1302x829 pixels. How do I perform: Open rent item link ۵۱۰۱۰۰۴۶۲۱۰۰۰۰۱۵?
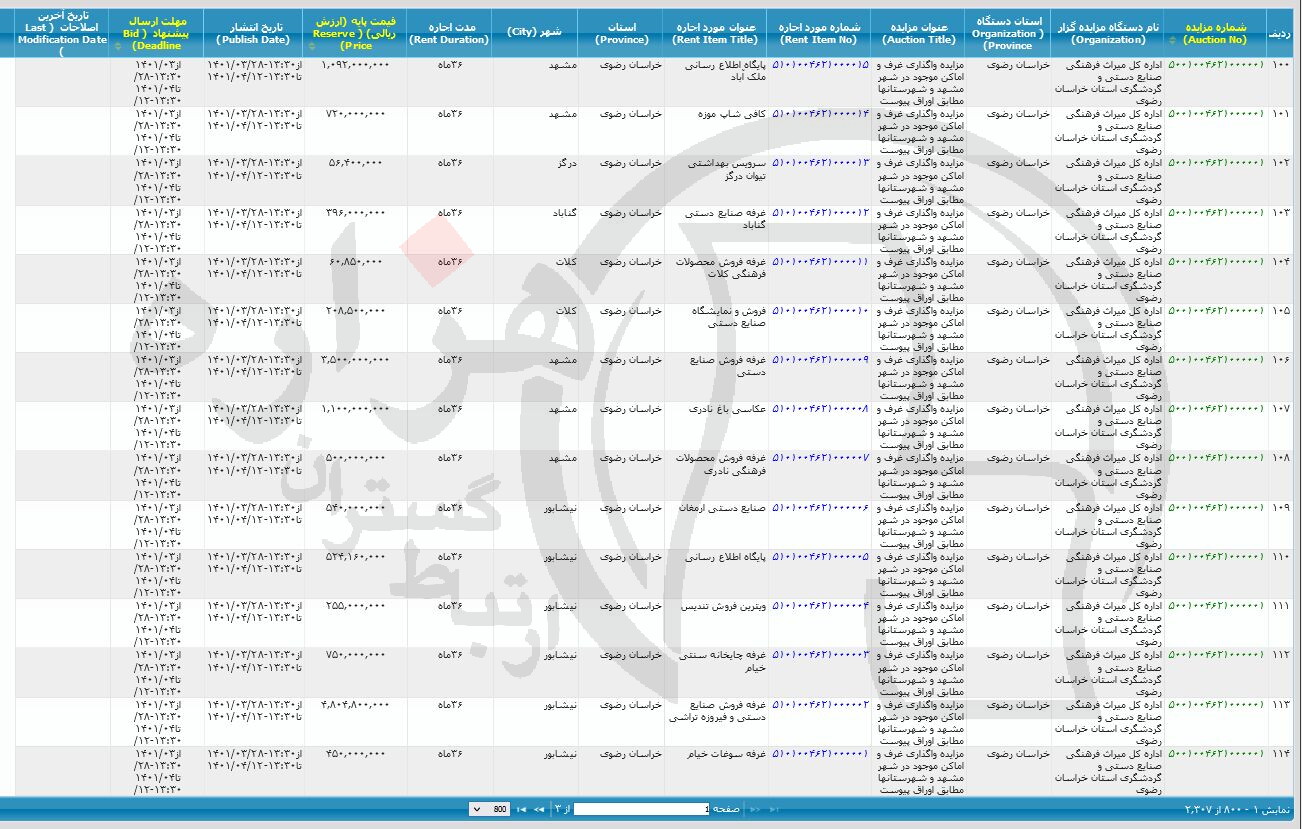820,63
